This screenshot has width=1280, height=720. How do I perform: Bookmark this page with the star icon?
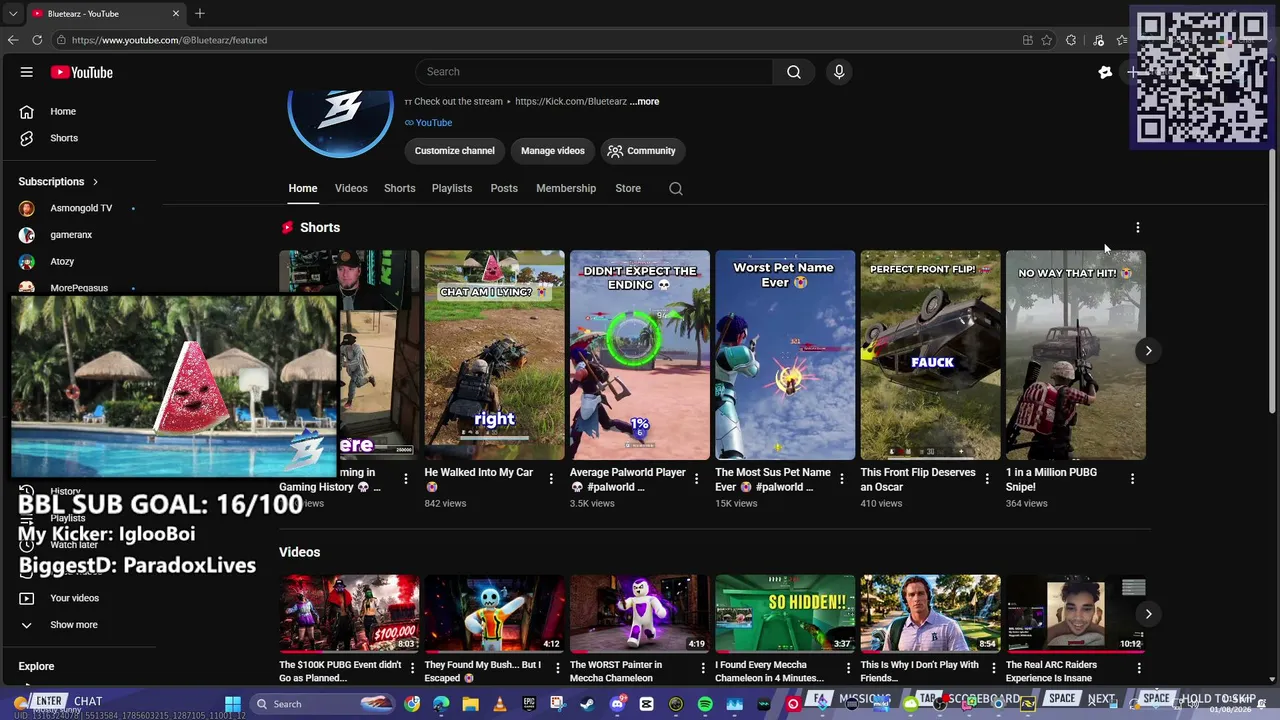coord(1047,40)
